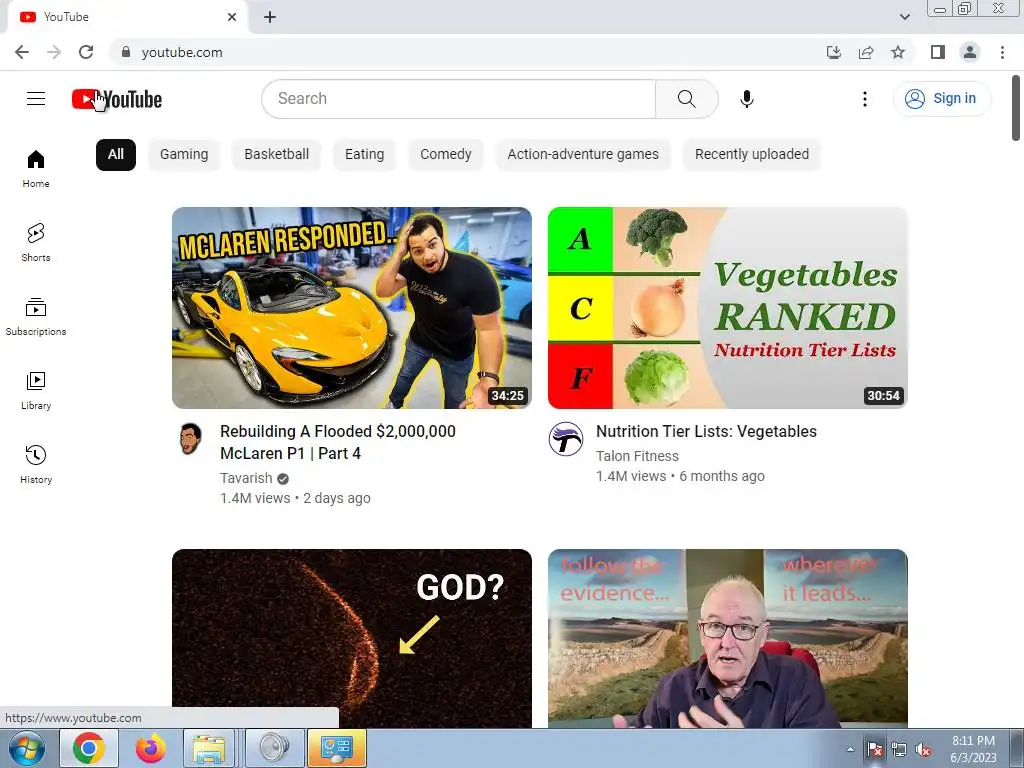The width and height of the screenshot is (1024, 768).
Task: Launch Firefox from the taskbar
Action: (151, 748)
